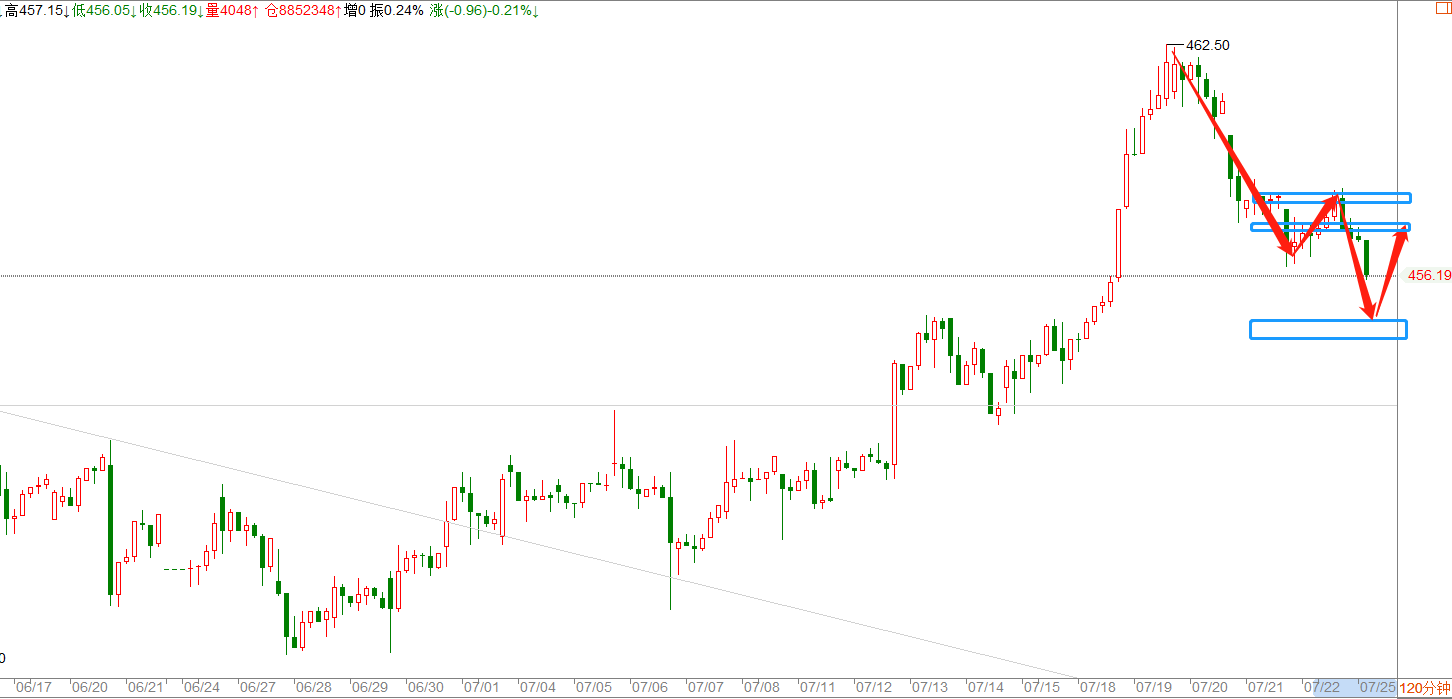1452x699 pixels.
Task: Select the 07/14 date on time axis
Action: tap(987, 688)
